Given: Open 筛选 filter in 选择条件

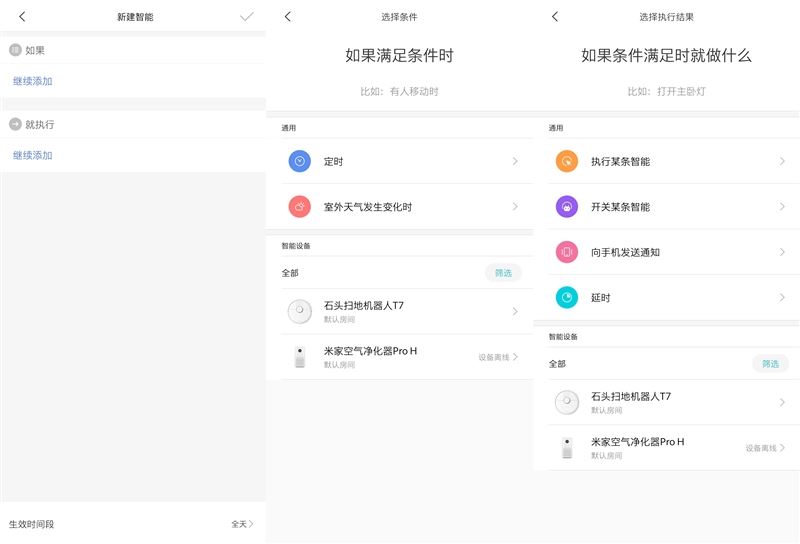Looking at the screenshot, I should point(503,273).
